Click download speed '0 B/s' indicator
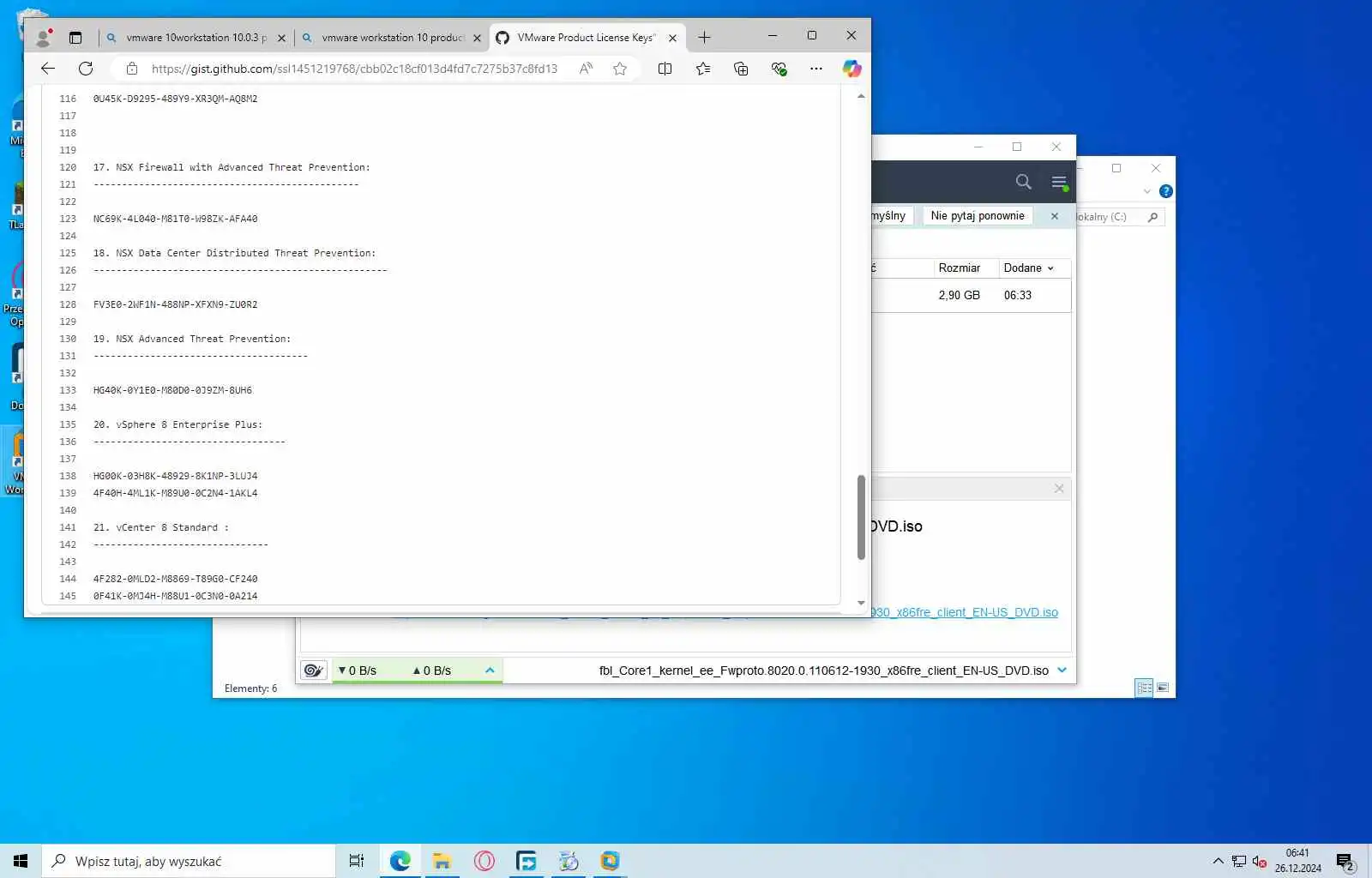Viewport: 1372px width, 878px height. pyautogui.click(x=358, y=671)
